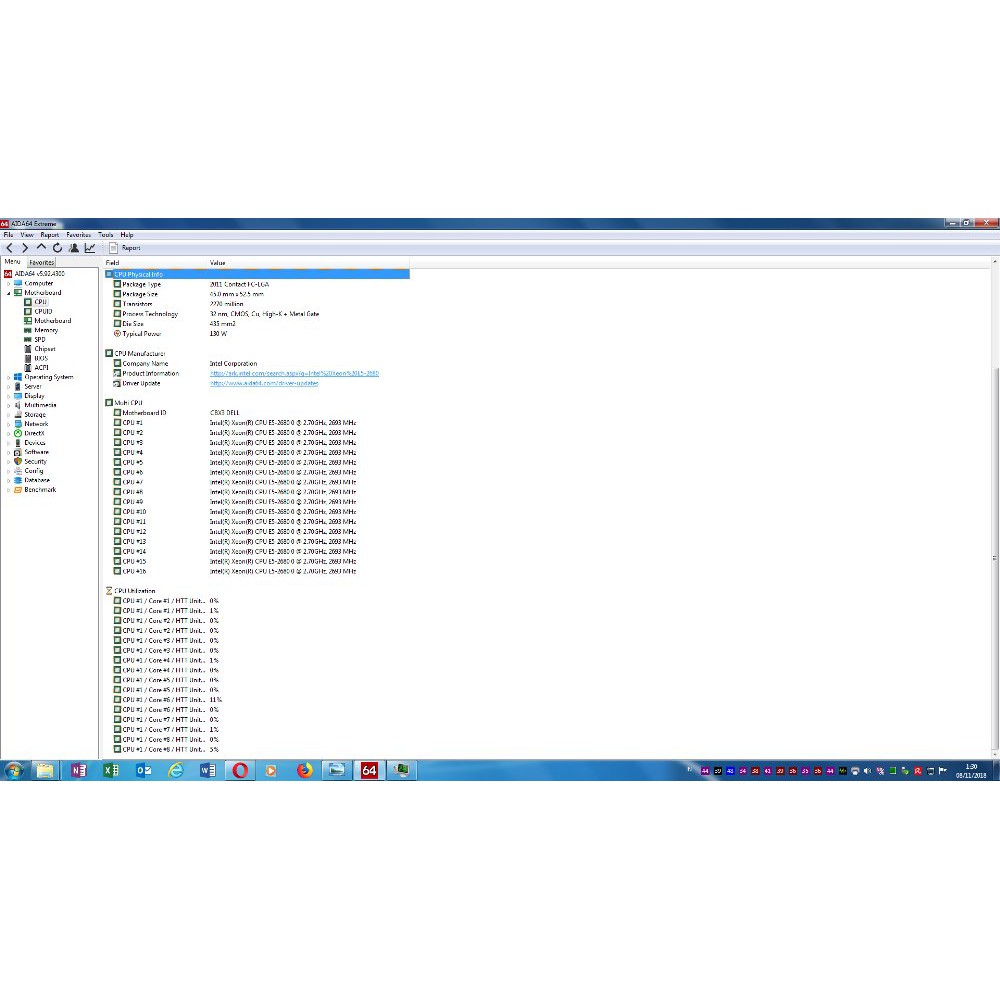This screenshot has width=1000, height=1000.
Task: Select the Motherboard sub-item under Motherboard
Action: tap(52, 321)
